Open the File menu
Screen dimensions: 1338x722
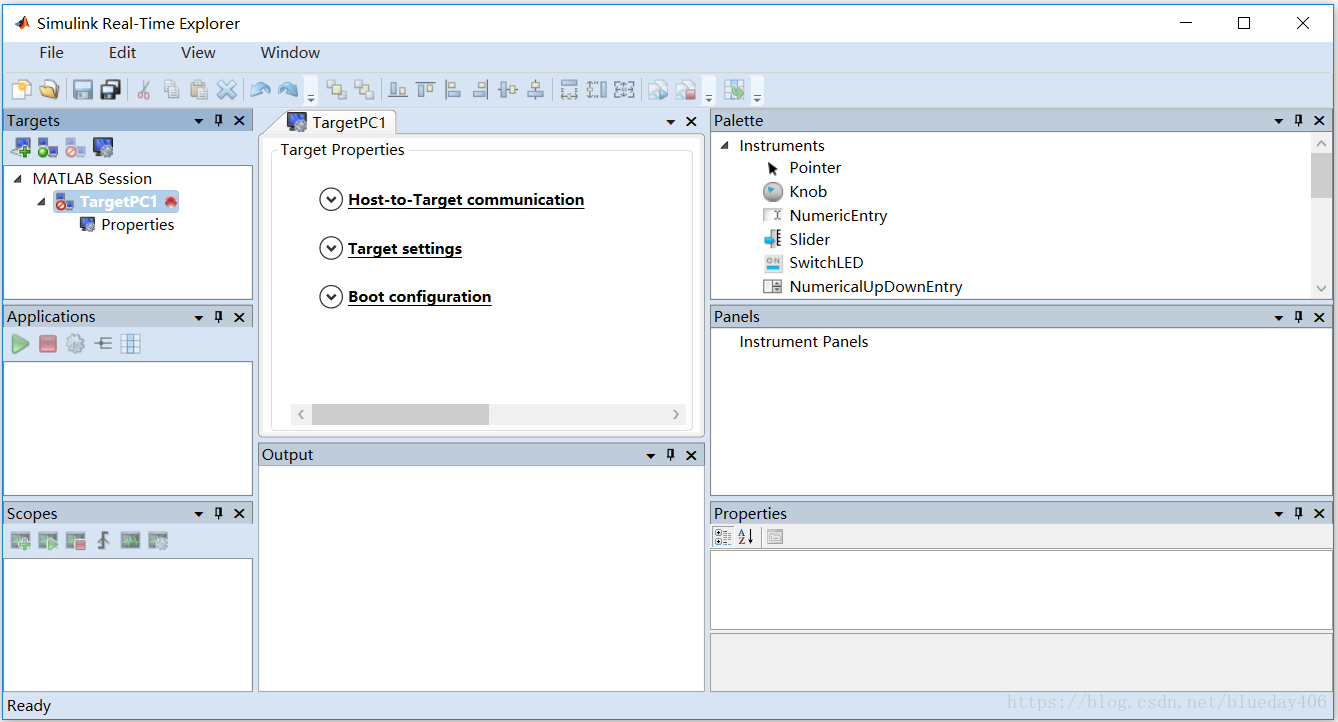tap(51, 53)
